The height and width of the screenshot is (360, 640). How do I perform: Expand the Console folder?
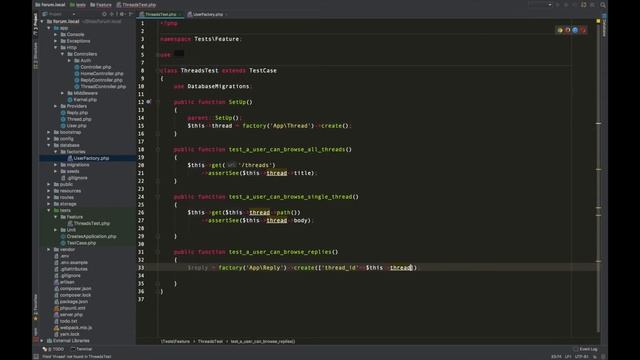(x=56, y=34)
